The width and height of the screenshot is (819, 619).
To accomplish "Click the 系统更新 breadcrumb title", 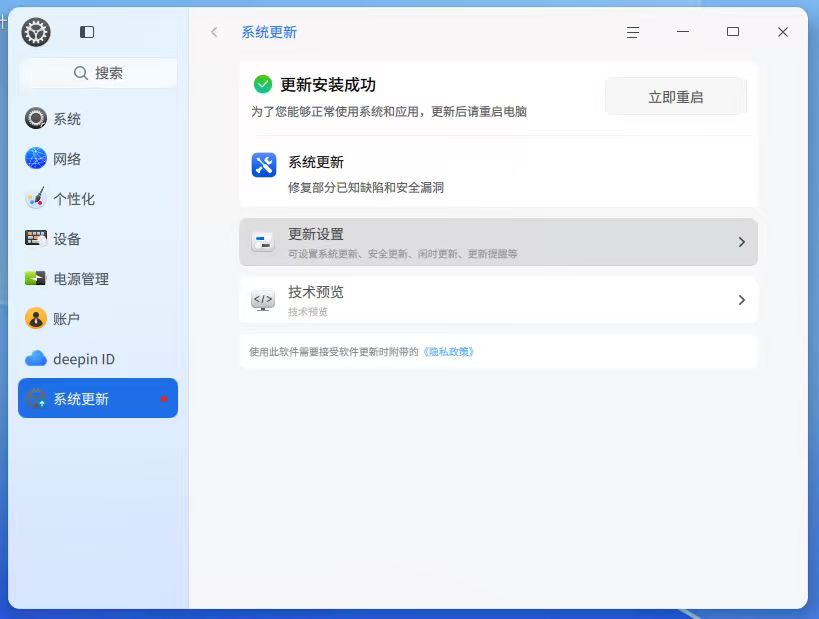I will click(269, 32).
